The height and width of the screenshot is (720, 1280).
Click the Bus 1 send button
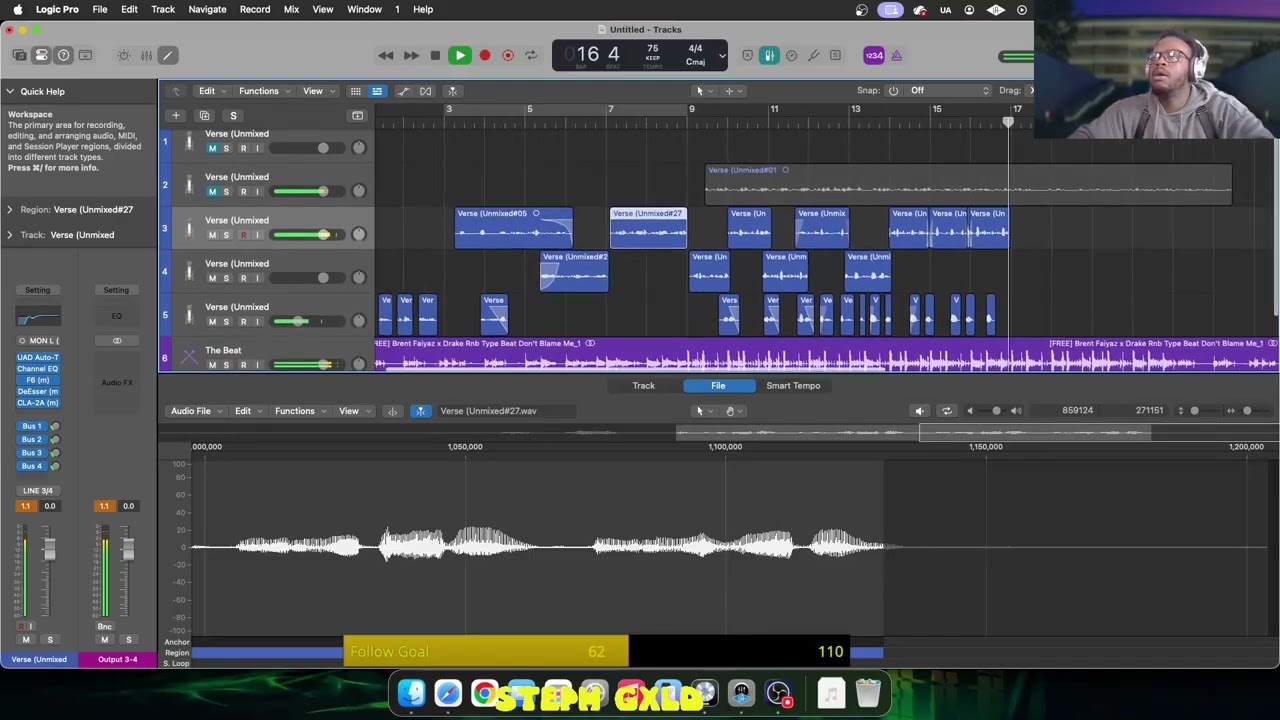(33, 426)
